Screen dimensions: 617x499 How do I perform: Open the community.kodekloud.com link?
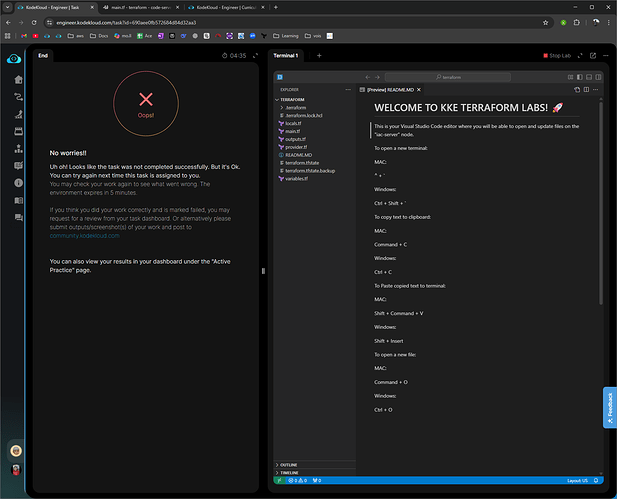pyautogui.click(x=87, y=235)
